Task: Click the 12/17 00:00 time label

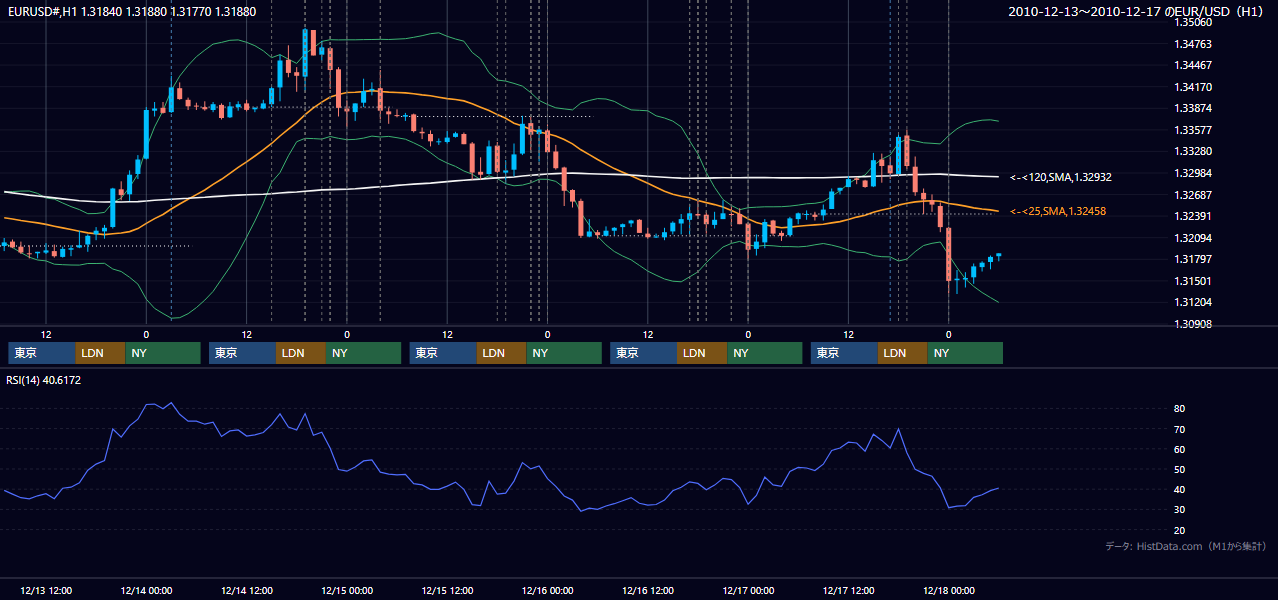Action: click(748, 590)
